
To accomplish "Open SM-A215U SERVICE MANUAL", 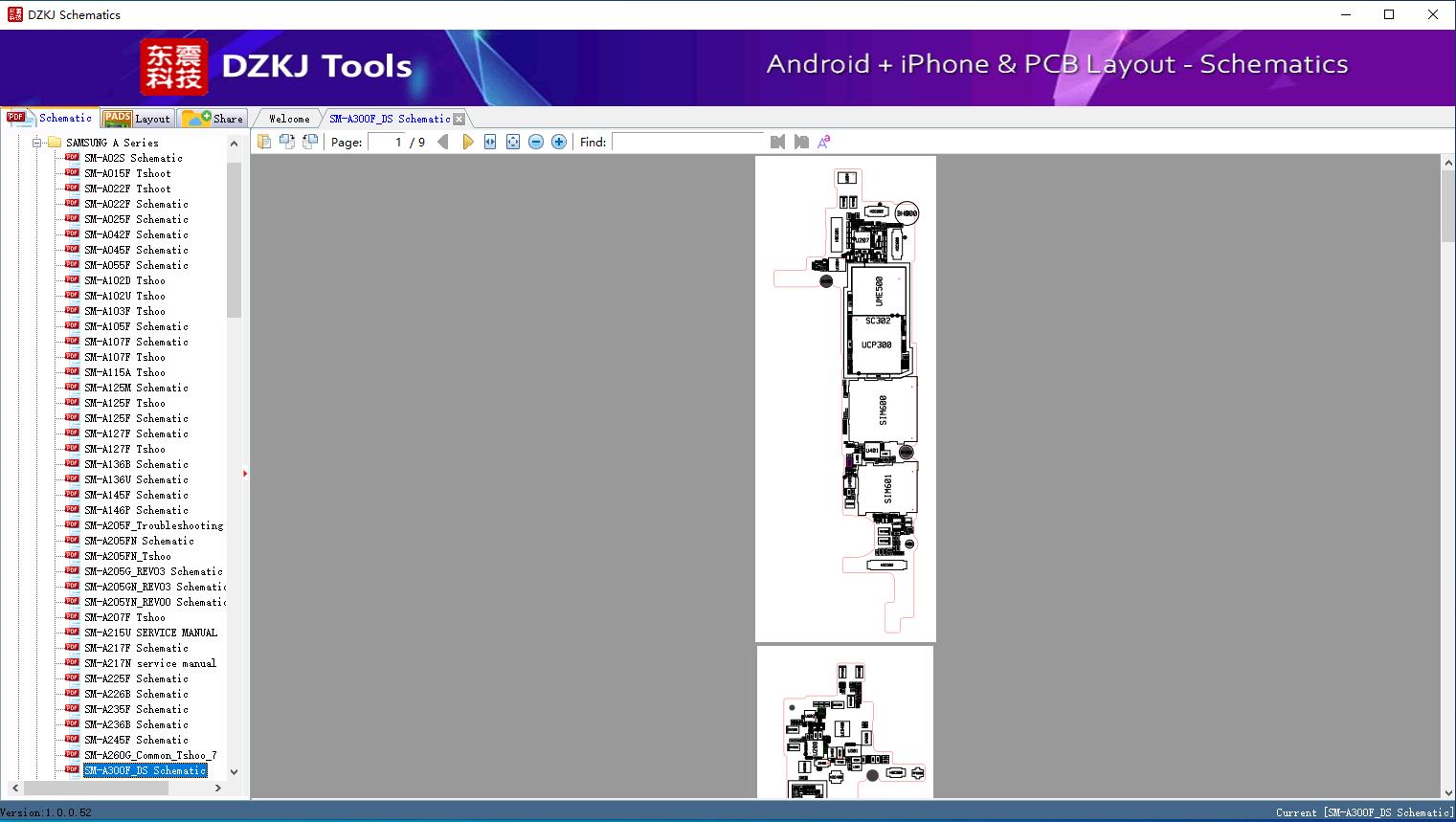I will point(150,633).
